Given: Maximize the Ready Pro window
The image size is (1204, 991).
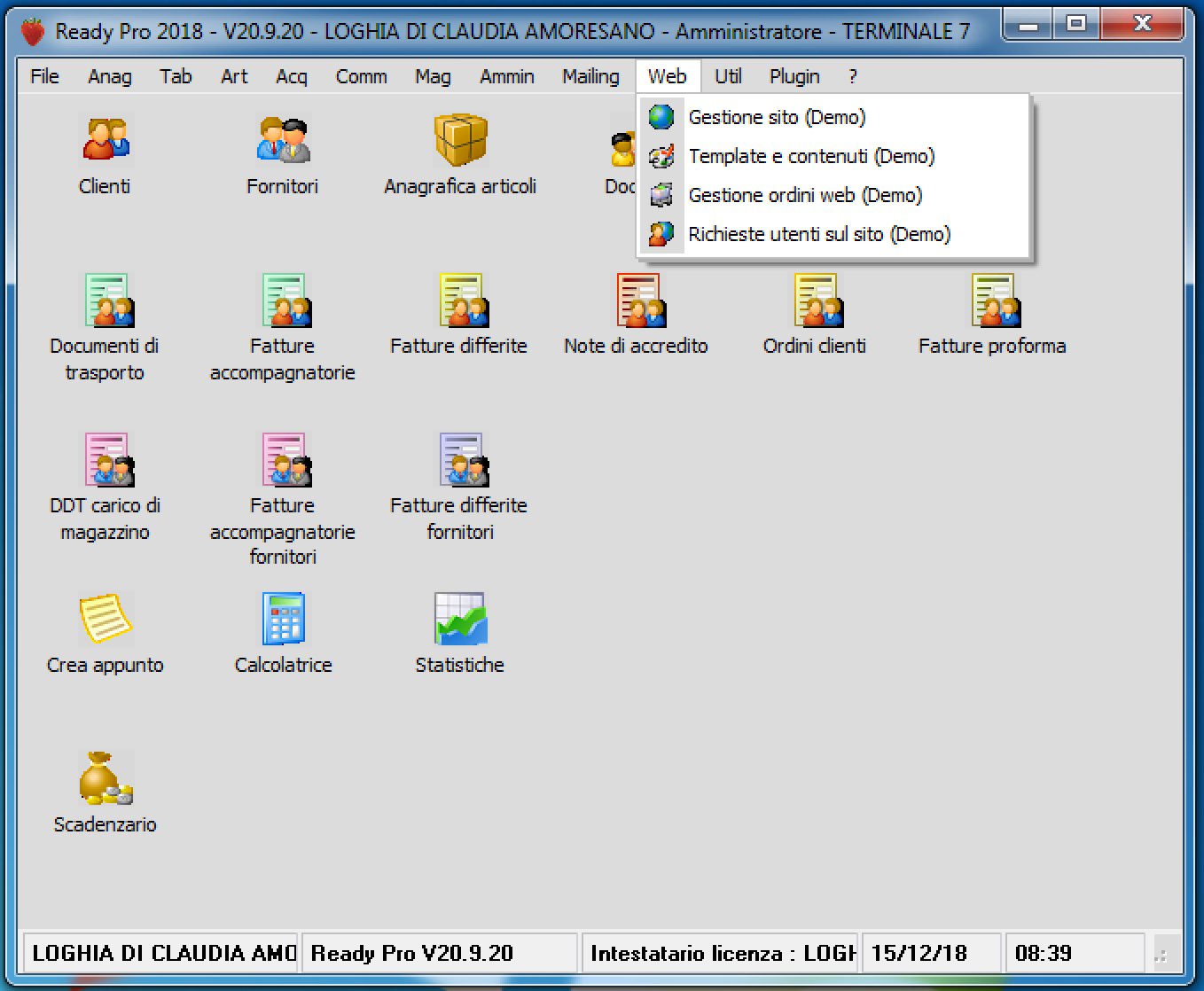Looking at the screenshot, I should 1076,25.
